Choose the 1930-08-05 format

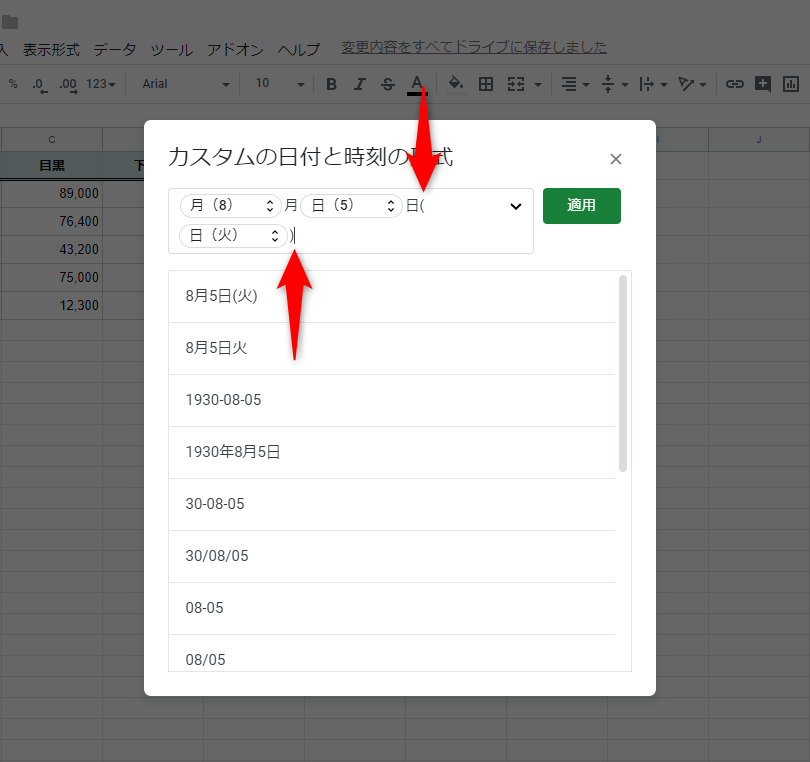tap(392, 401)
